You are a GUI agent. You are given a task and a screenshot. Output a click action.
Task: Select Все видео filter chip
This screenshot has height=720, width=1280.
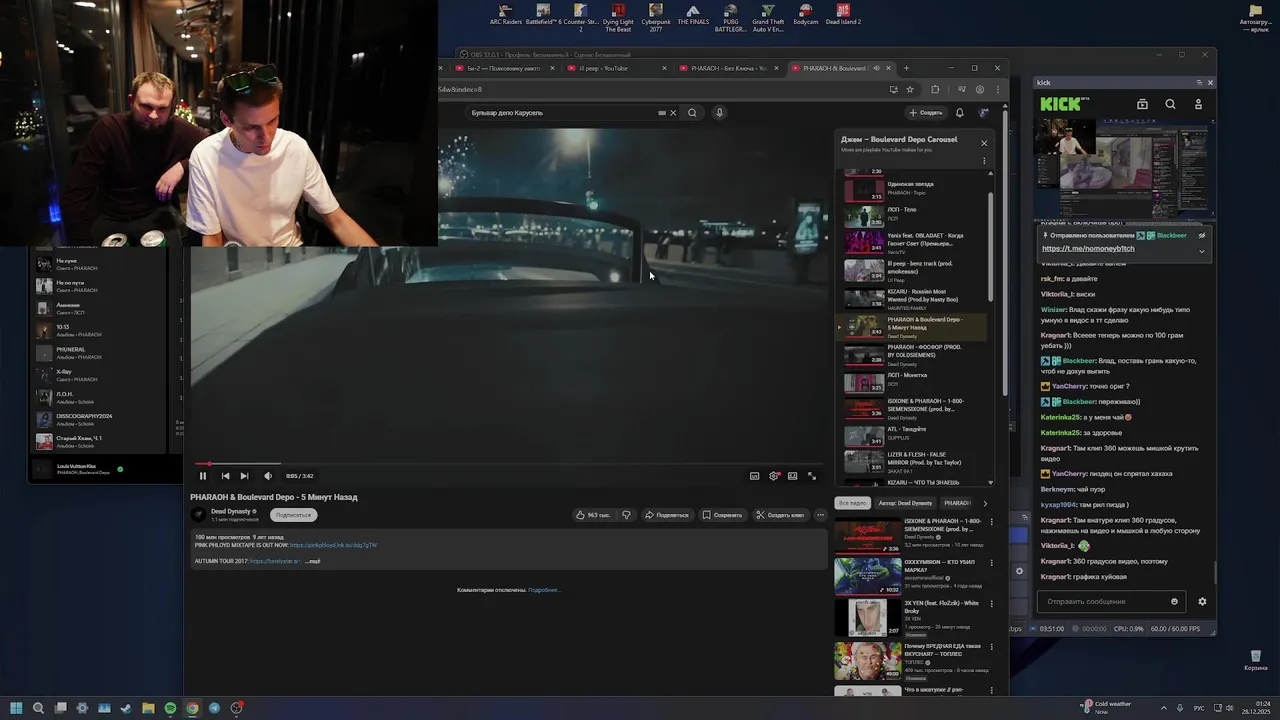pos(853,503)
